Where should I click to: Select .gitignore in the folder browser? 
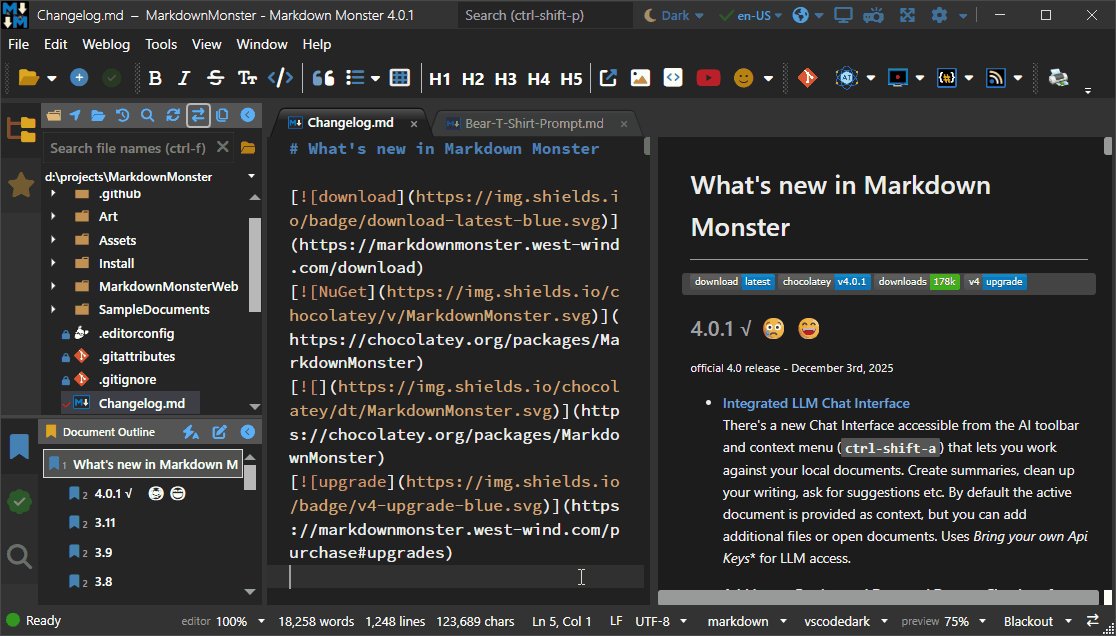pyautogui.click(x=127, y=380)
